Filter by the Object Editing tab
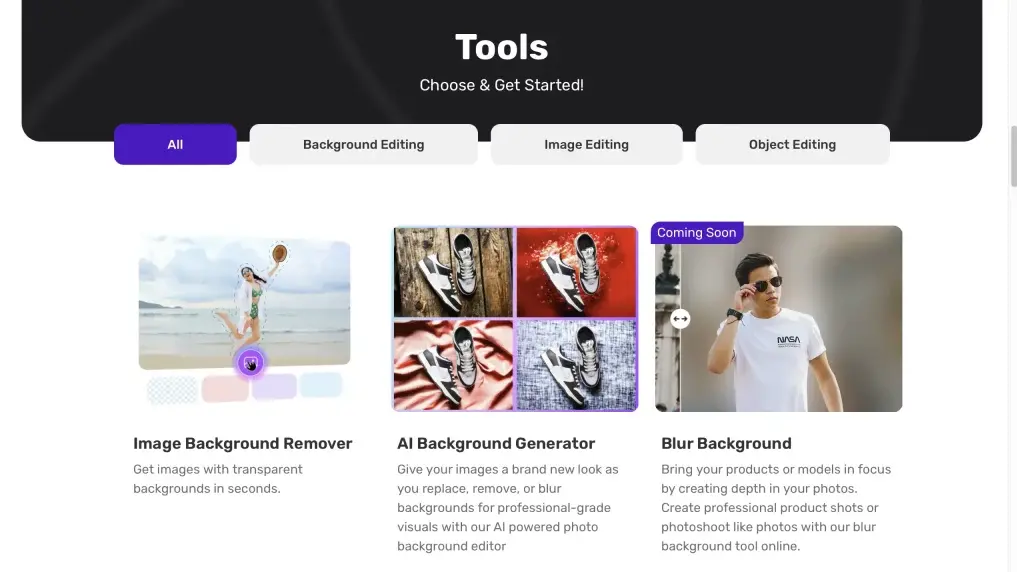This screenshot has height=572, width=1017. coord(792,144)
